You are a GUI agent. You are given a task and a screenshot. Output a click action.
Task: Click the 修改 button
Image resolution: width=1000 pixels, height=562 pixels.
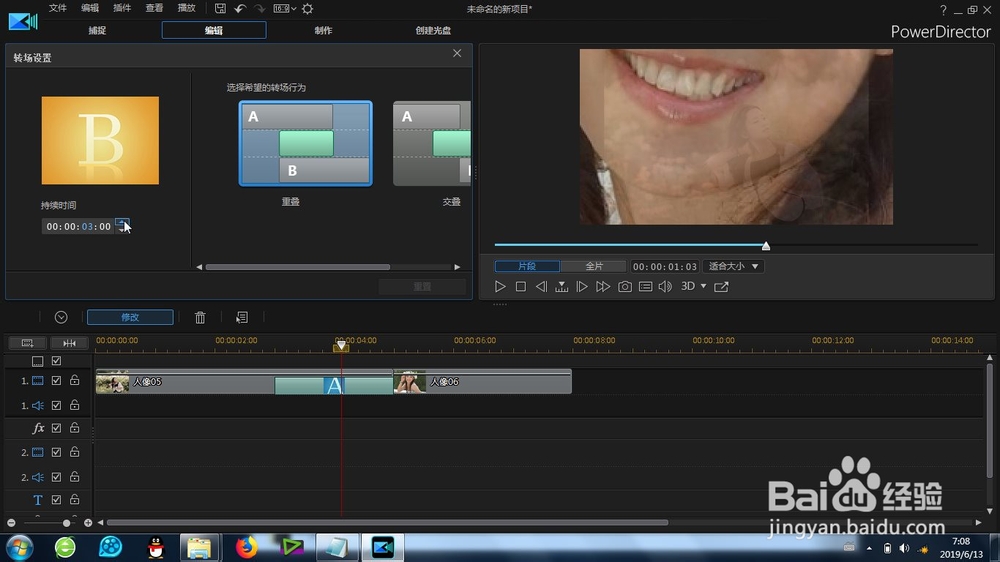pos(130,317)
